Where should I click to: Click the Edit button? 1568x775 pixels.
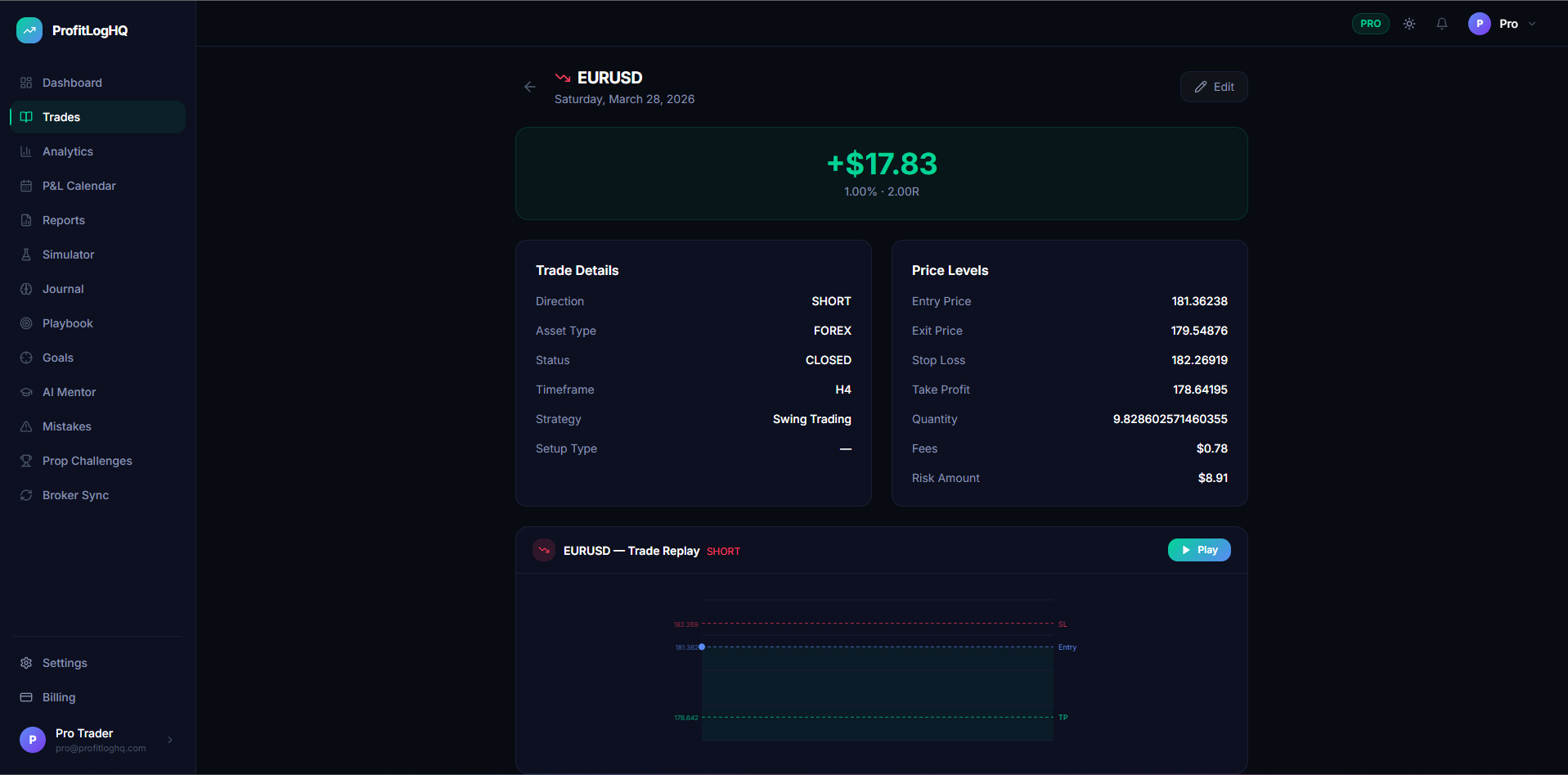1214,87
